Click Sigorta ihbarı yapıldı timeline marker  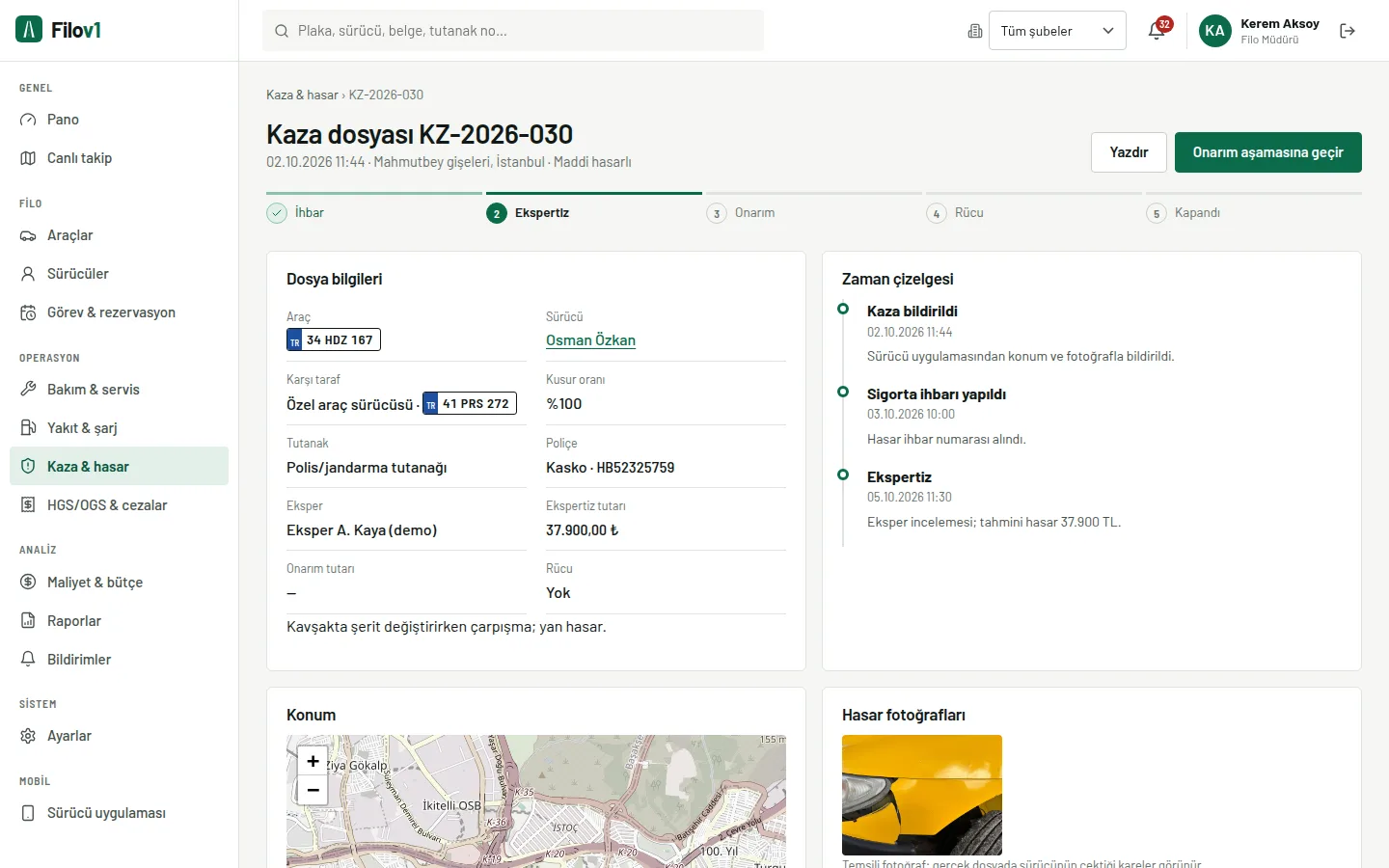(x=843, y=392)
